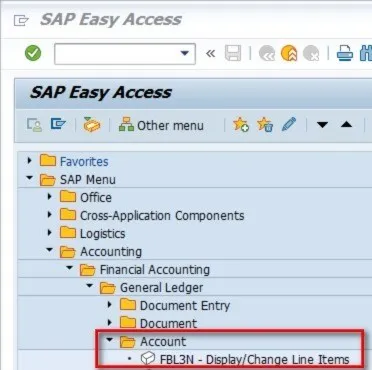Click the Find binoculars icon

coord(366,53)
